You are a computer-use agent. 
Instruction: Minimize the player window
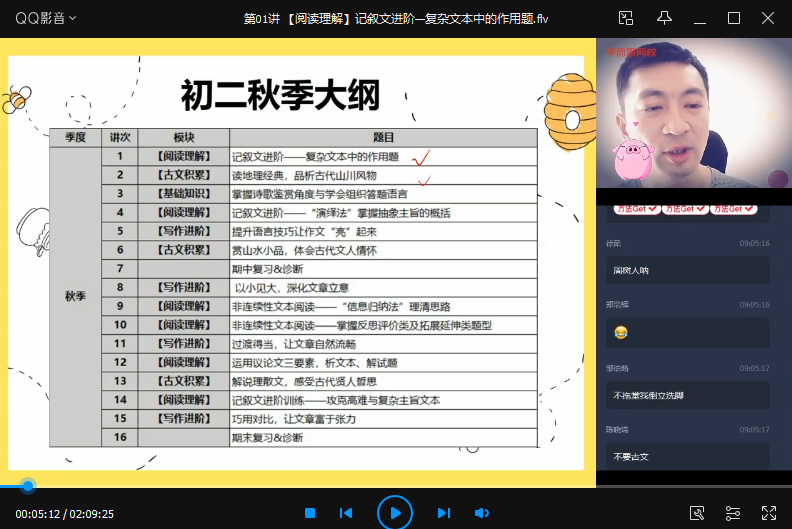[699, 18]
